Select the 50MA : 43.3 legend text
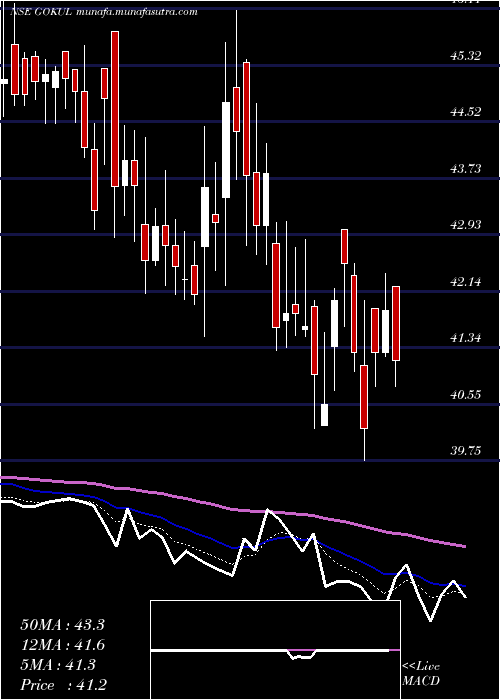 coord(62,625)
